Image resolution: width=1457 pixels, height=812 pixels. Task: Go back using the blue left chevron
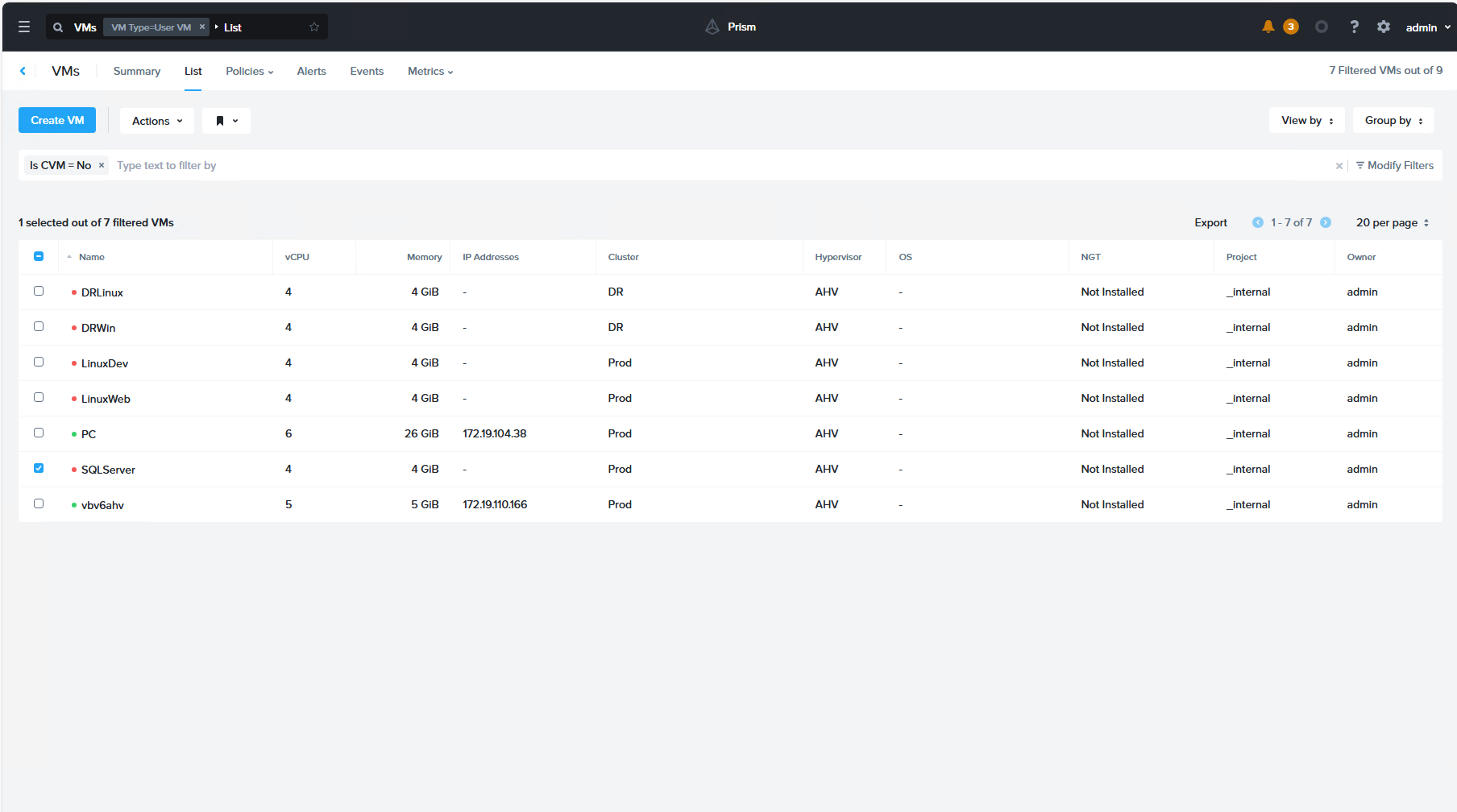pyautogui.click(x=23, y=71)
